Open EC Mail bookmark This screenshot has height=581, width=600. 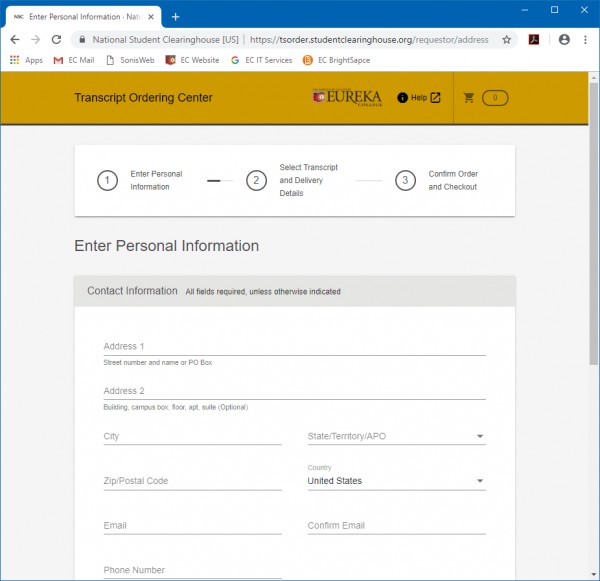74,60
